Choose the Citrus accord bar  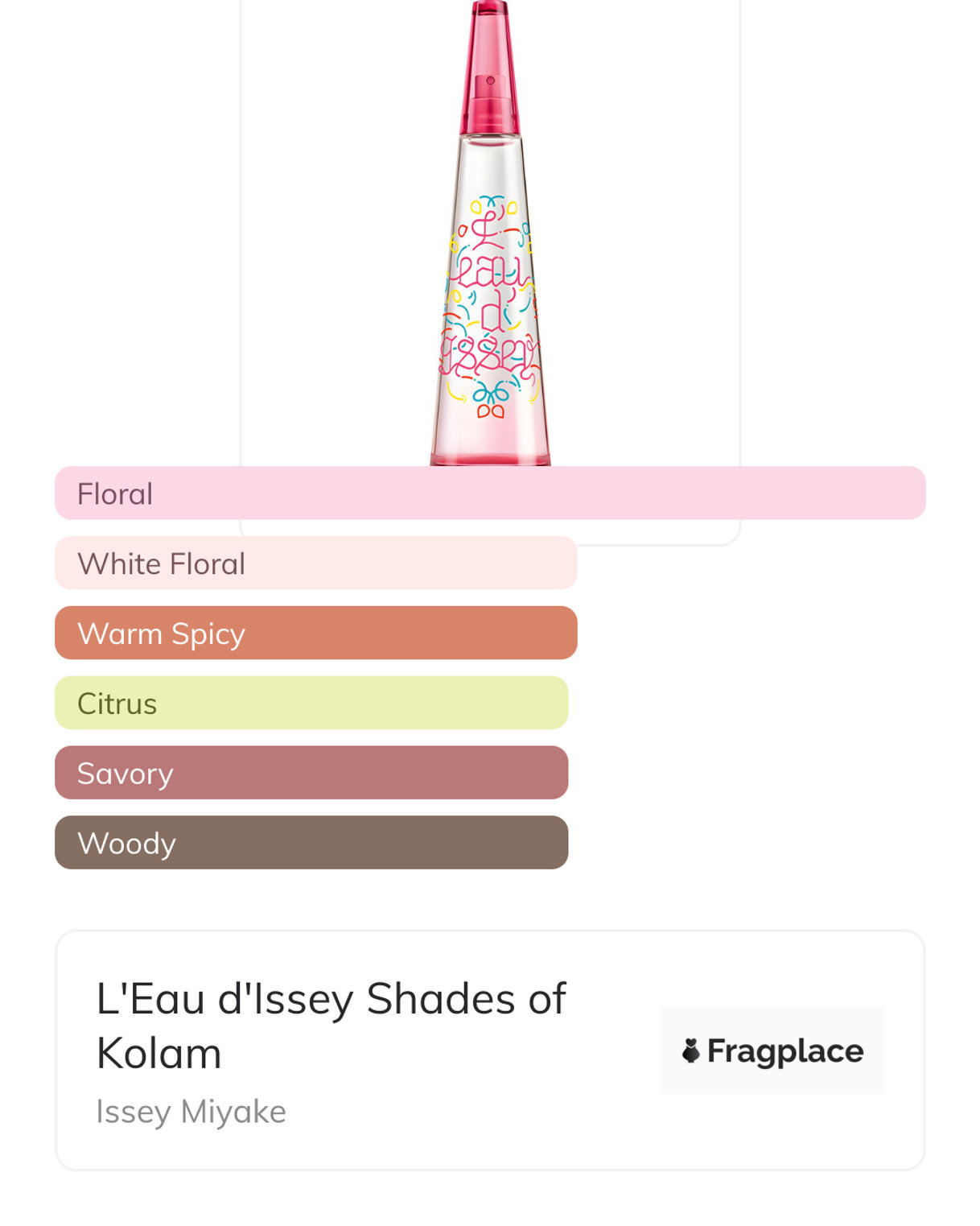311,704
